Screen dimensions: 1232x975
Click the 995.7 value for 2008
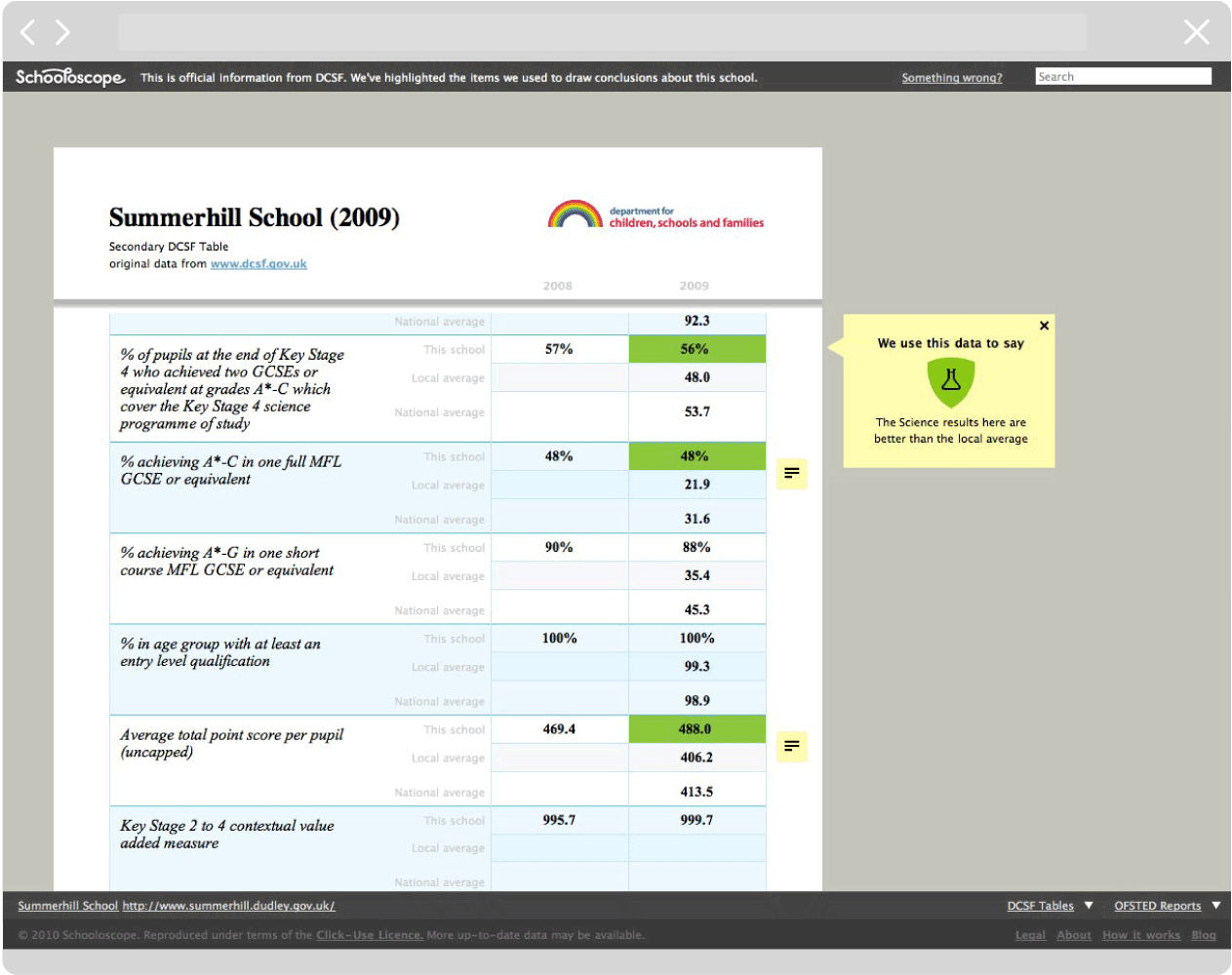[559, 820]
